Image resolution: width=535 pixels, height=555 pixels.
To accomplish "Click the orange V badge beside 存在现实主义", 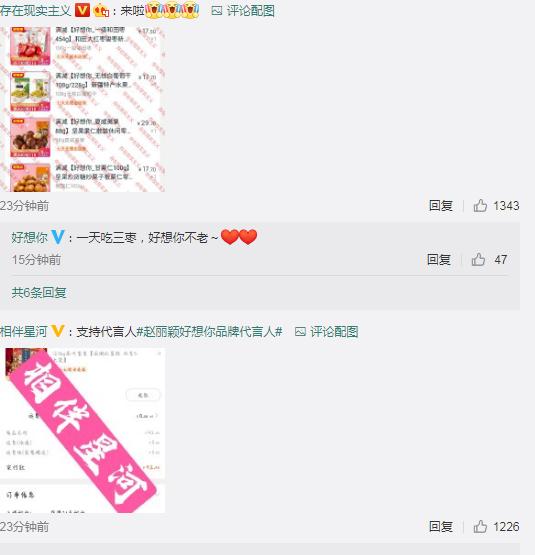I will pyautogui.click(x=82, y=10).
